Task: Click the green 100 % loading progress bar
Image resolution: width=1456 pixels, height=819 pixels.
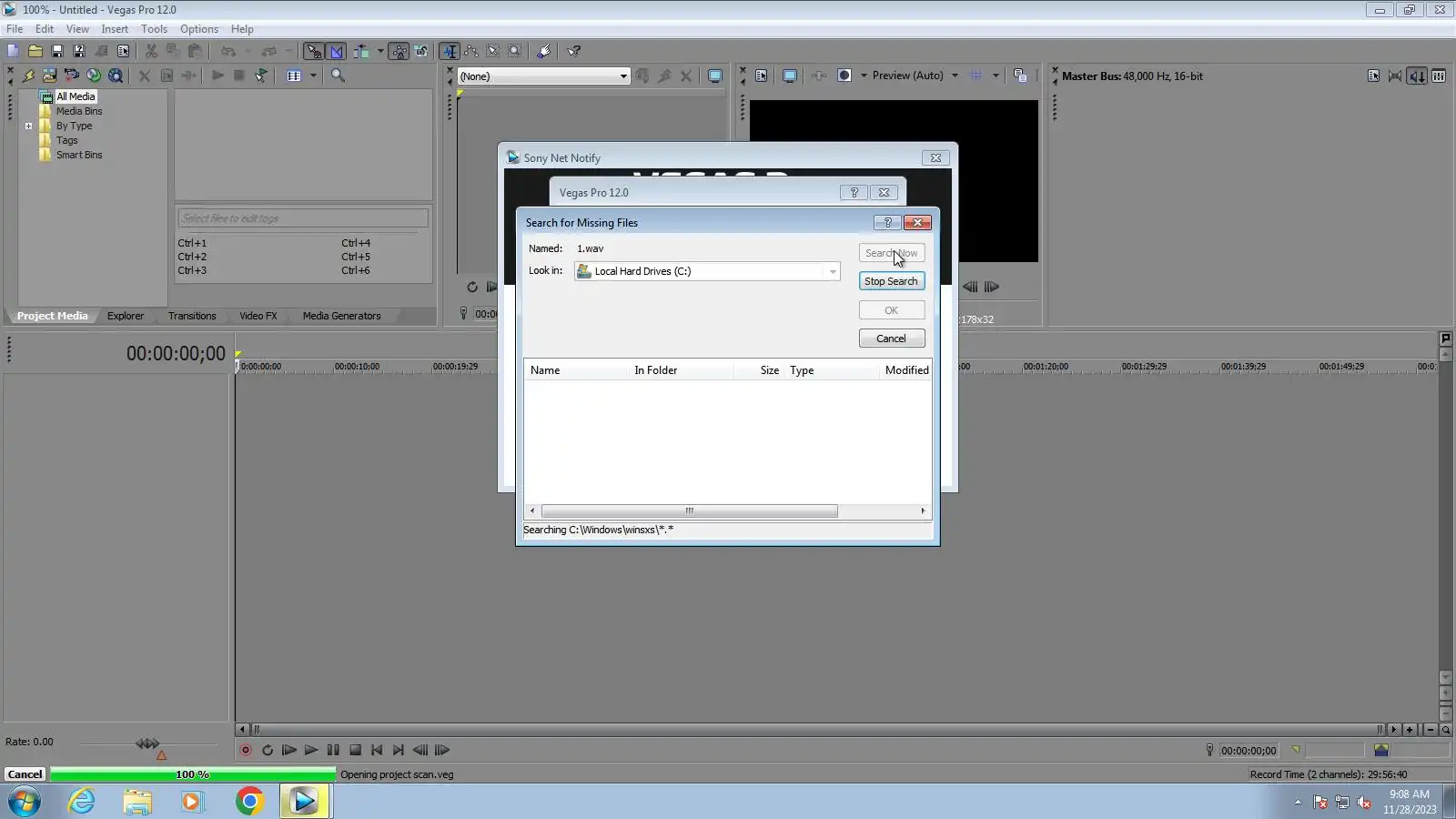Action: coord(193,774)
